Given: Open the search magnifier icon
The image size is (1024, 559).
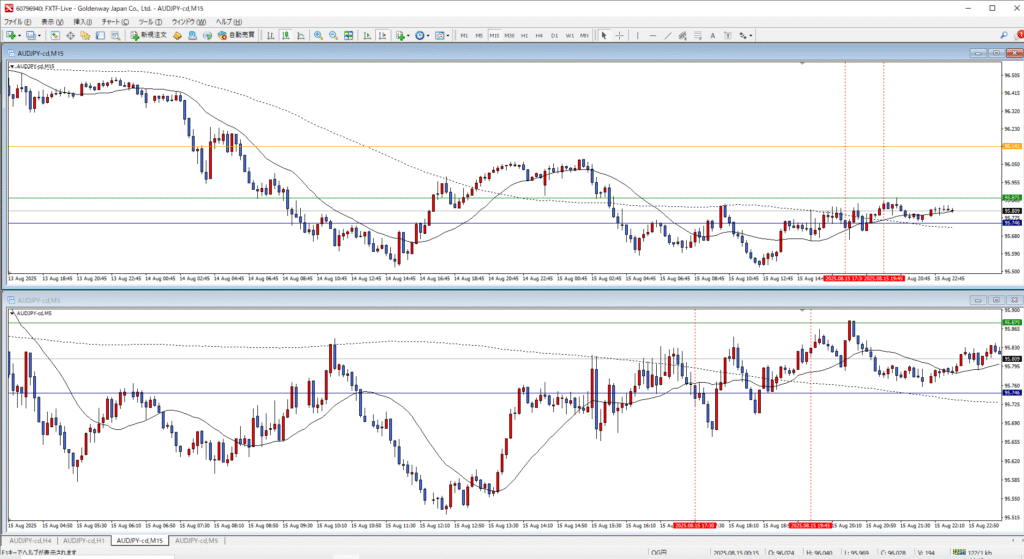Looking at the screenshot, I should click(x=1004, y=35).
